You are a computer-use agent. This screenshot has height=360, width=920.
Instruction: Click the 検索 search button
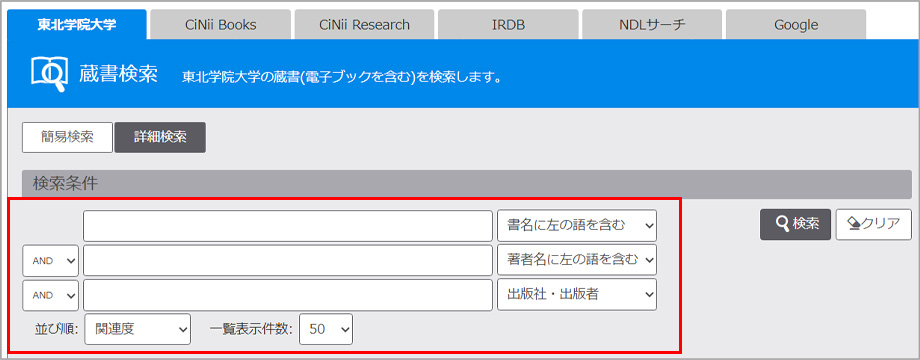click(795, 224)
